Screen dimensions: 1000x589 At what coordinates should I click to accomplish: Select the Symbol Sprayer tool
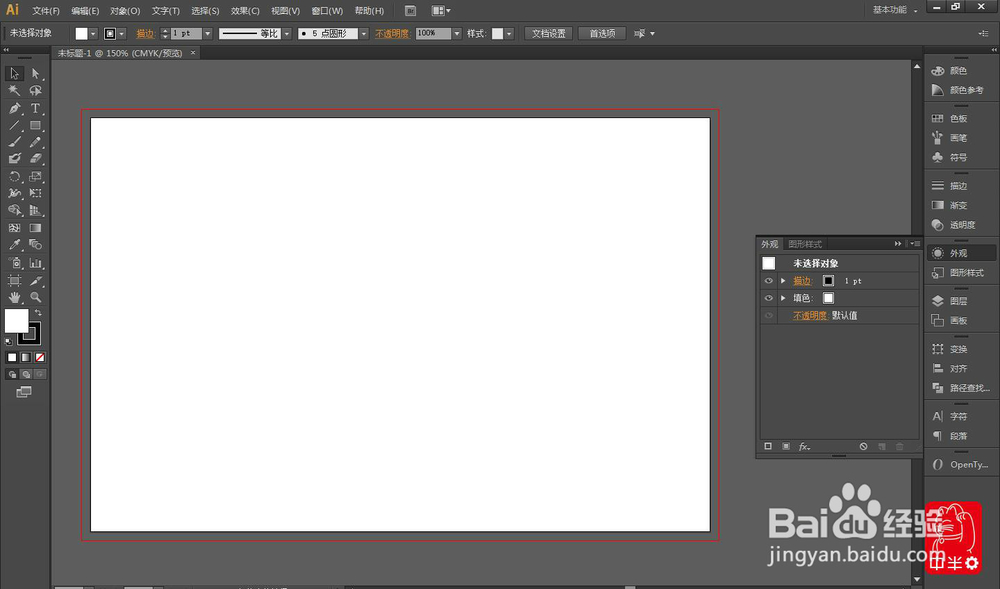(14, 263)
